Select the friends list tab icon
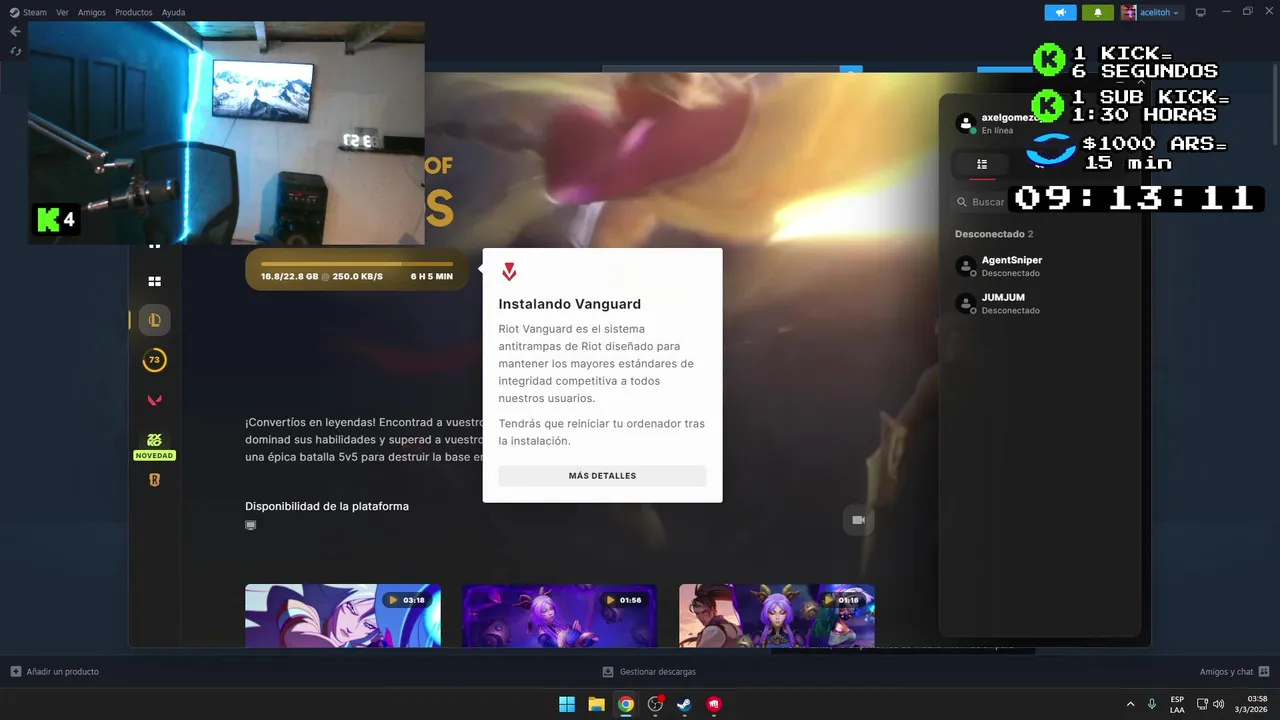 click(982, 164)
